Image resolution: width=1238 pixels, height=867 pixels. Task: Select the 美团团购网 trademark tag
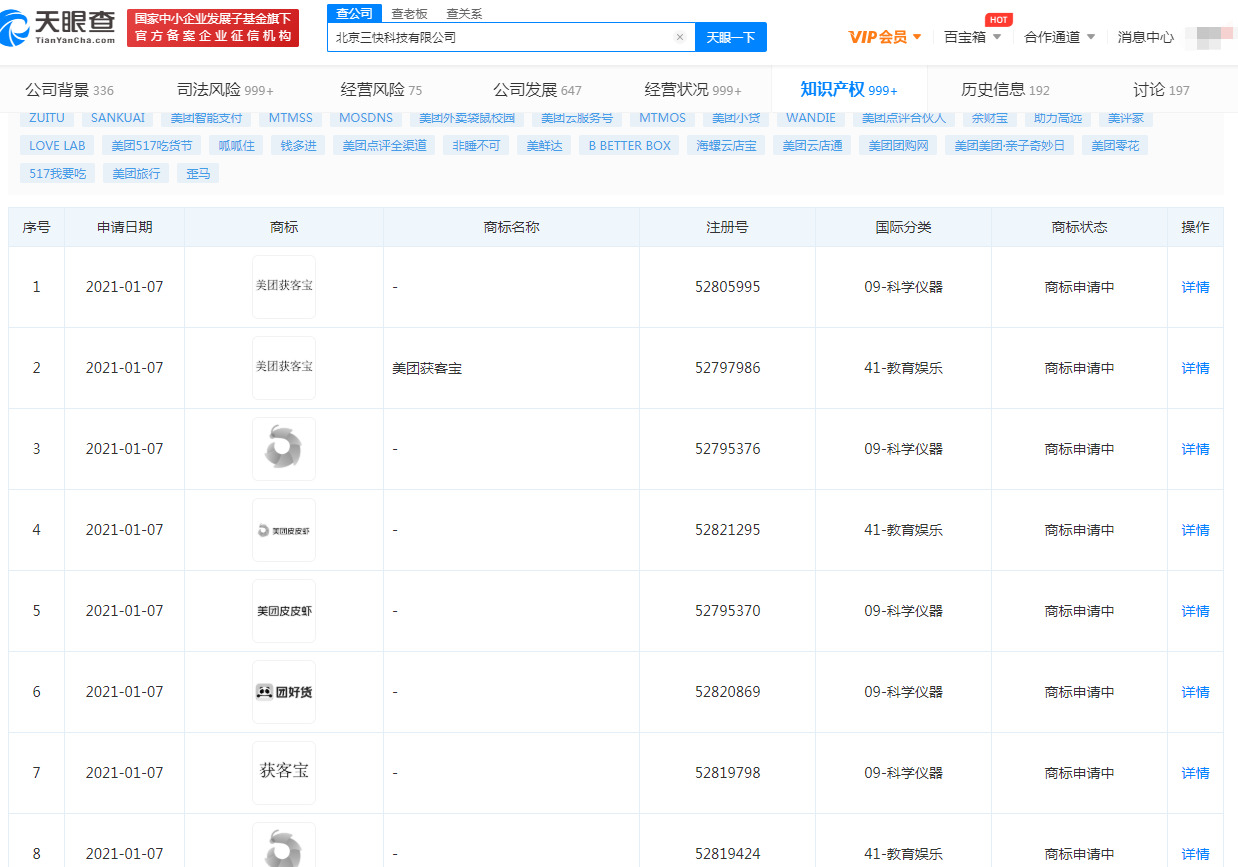click(x=898, y=145)
